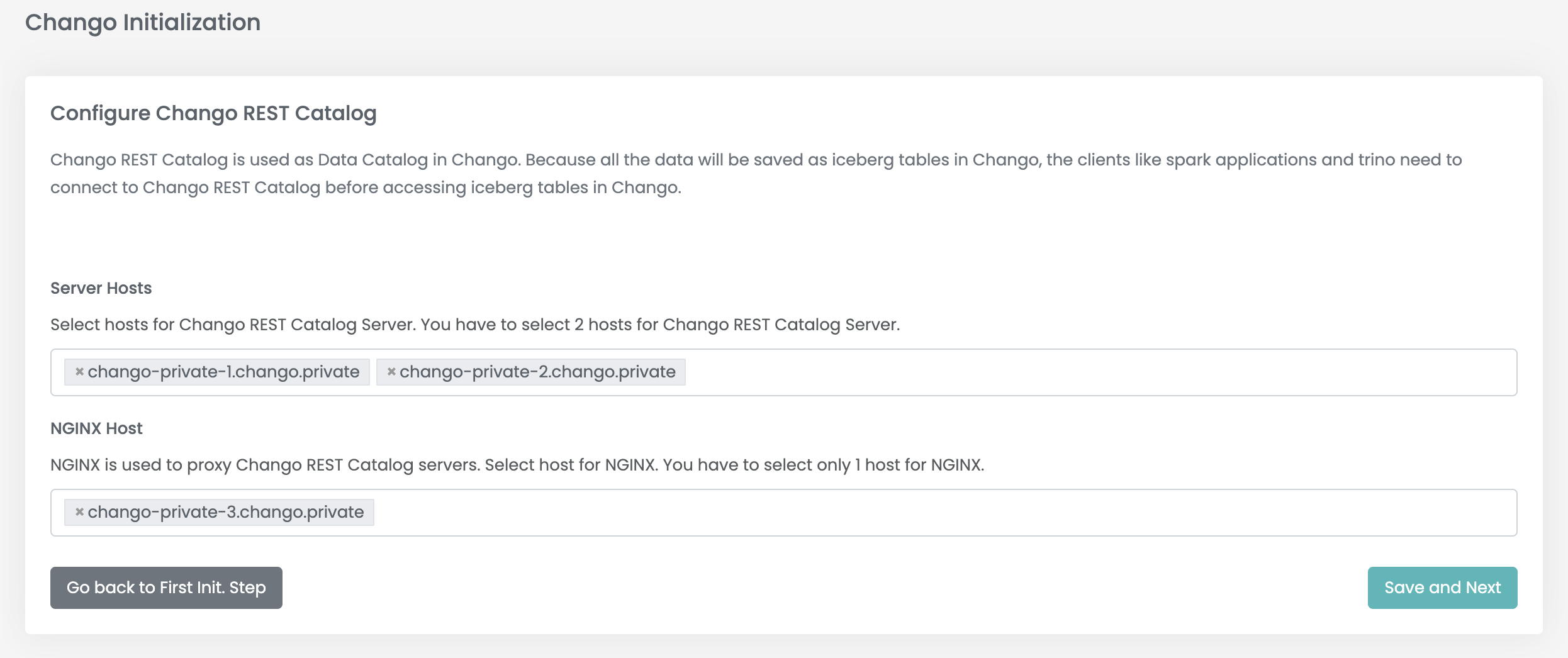Open the Server Hosts multi-select field
The width and height of the screenshot is (1568, 658).
coord(783,372)
